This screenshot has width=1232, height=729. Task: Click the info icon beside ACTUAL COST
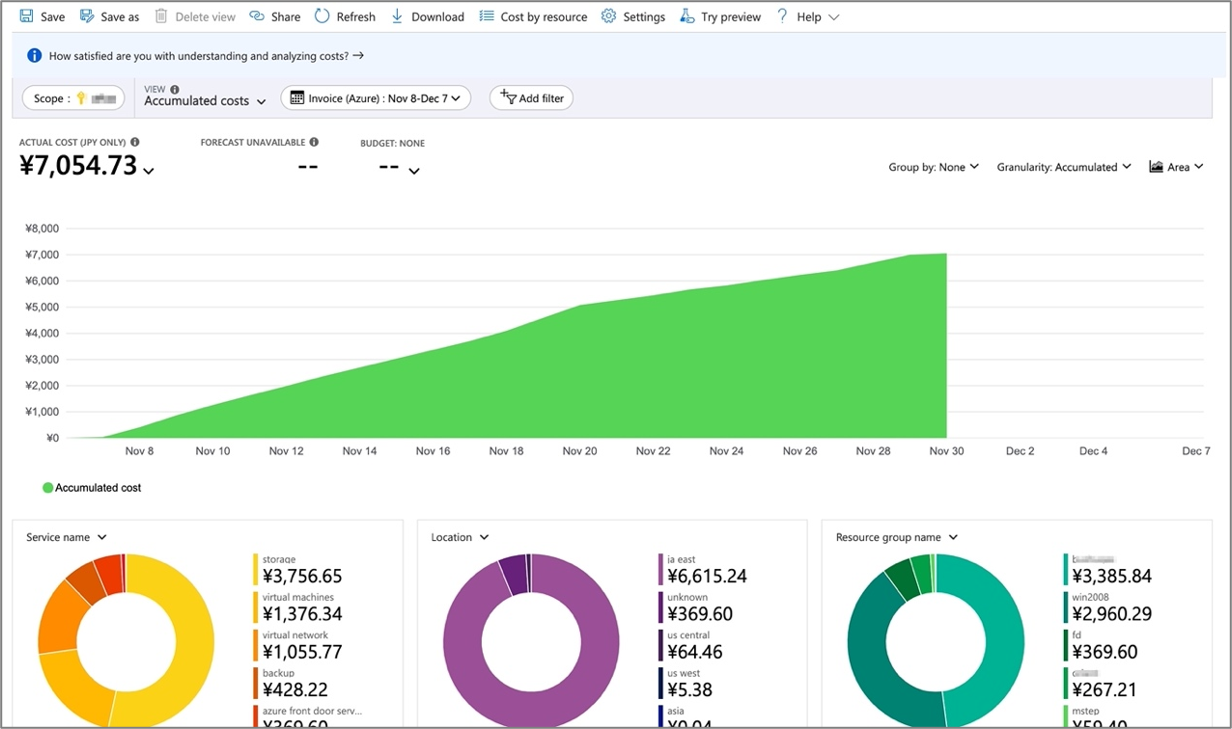135,142
